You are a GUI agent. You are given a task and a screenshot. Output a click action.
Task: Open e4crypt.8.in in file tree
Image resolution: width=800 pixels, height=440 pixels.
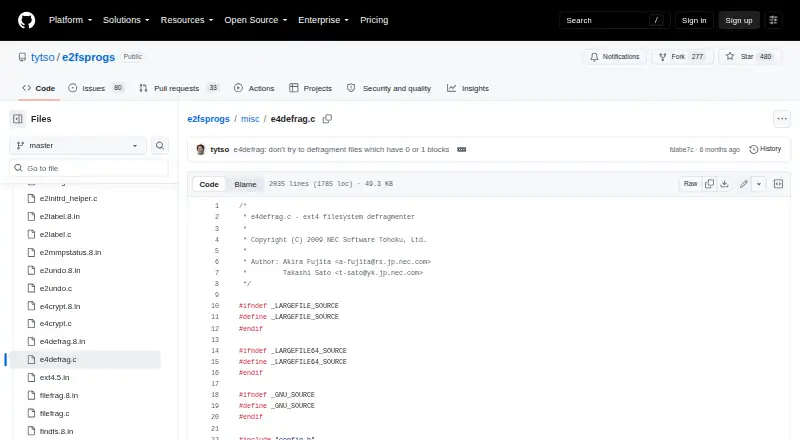pos(60,306)
